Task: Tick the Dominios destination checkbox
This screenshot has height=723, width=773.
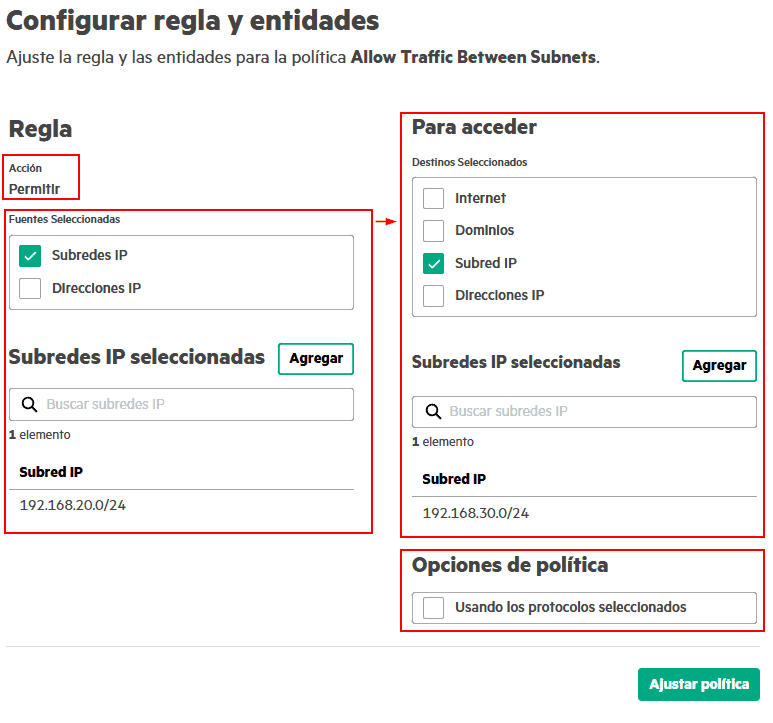Action: point(433,231)
